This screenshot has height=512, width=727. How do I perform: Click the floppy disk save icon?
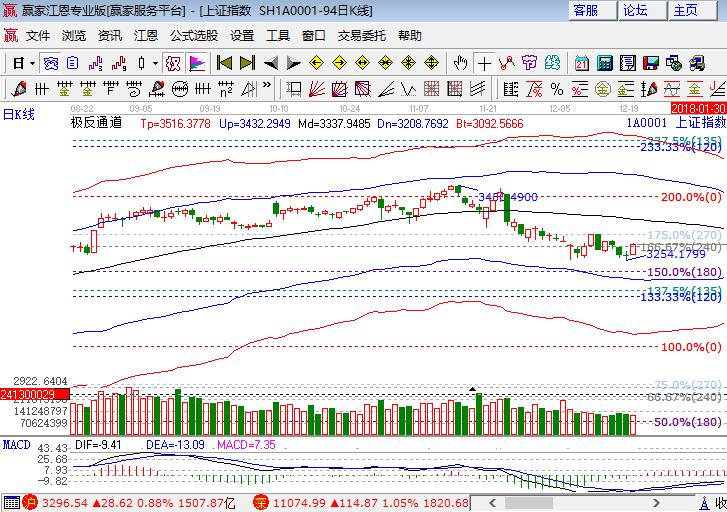651,63
